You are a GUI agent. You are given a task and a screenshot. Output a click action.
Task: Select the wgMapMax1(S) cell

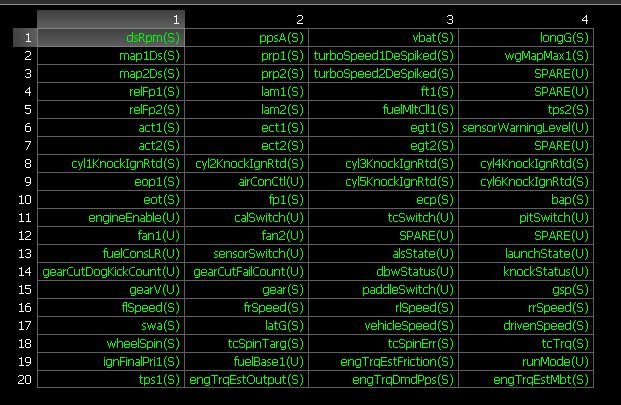pyautogui.click(x=526, y=55)
